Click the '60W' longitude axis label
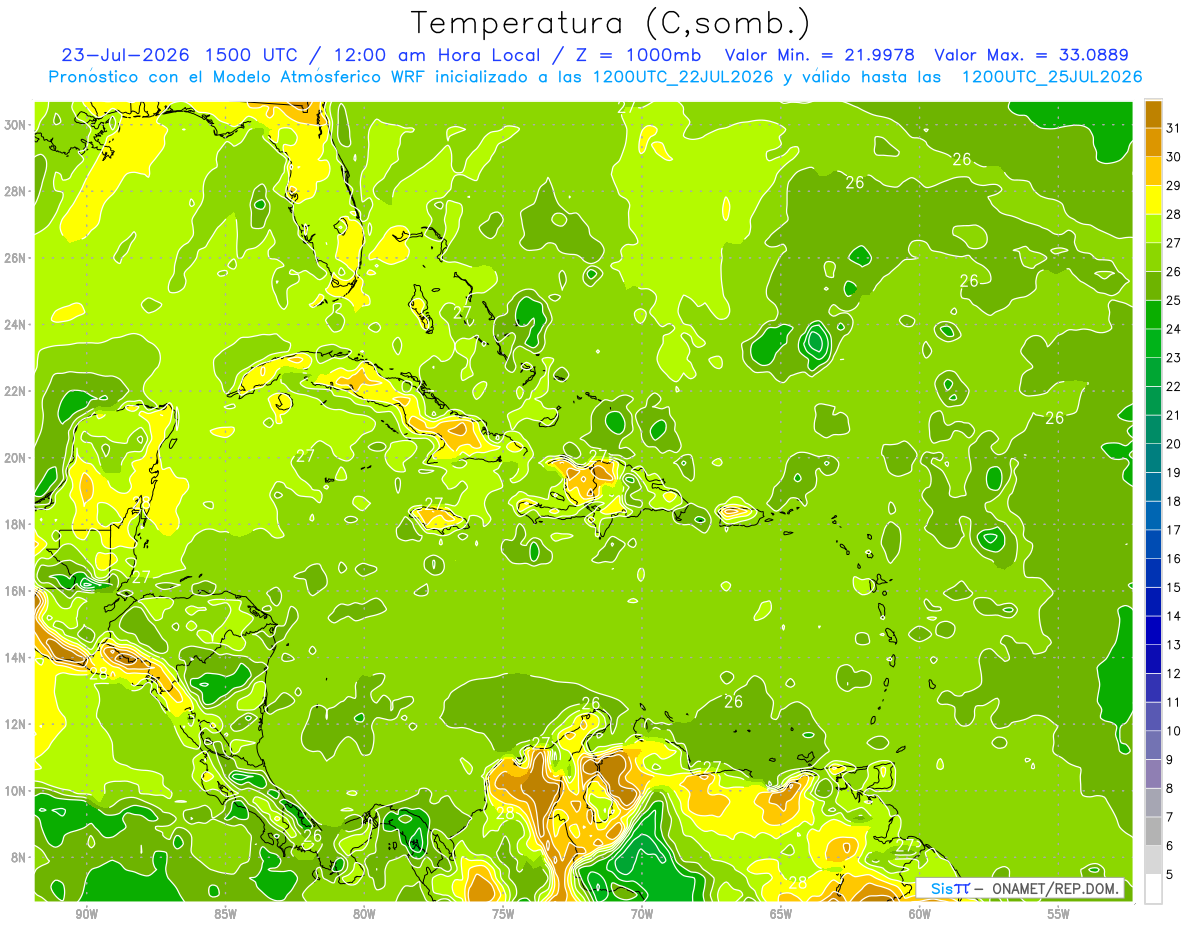 (x=920, y=914)
